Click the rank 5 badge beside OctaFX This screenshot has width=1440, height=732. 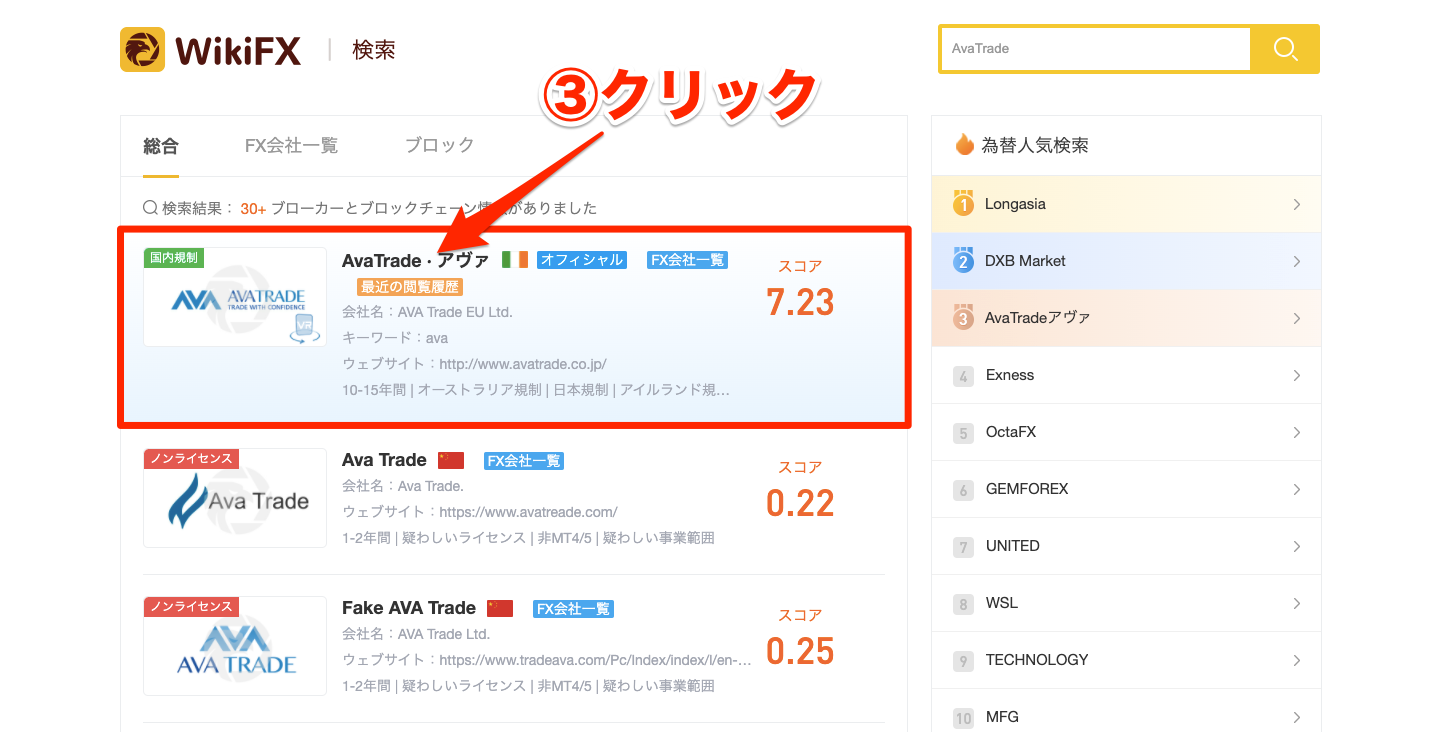[963, 433]
